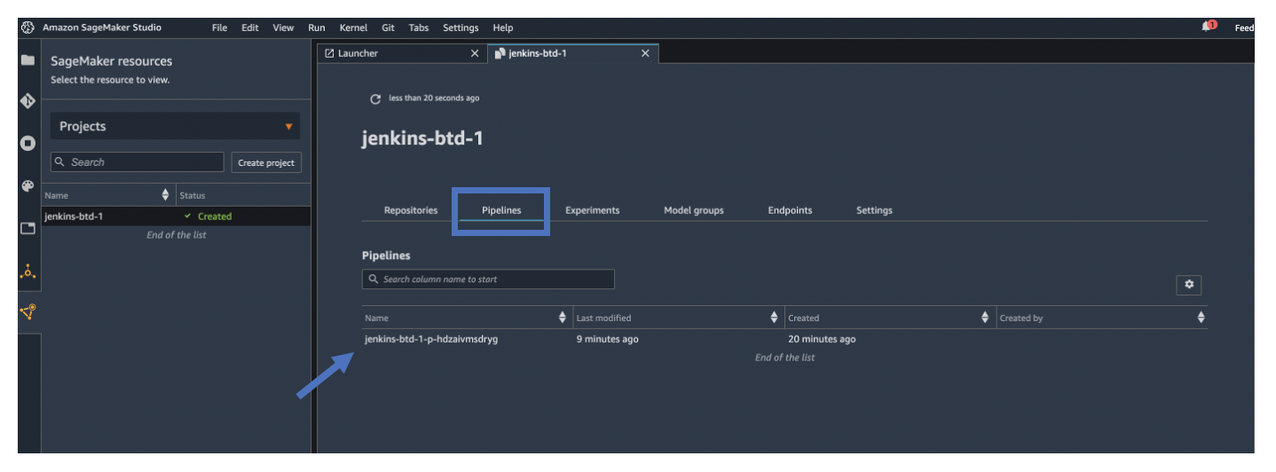Image resolution: width=1276 pixels, height=472 pixels.
Task: Click the projects Search field
Action: pos(138,162)
